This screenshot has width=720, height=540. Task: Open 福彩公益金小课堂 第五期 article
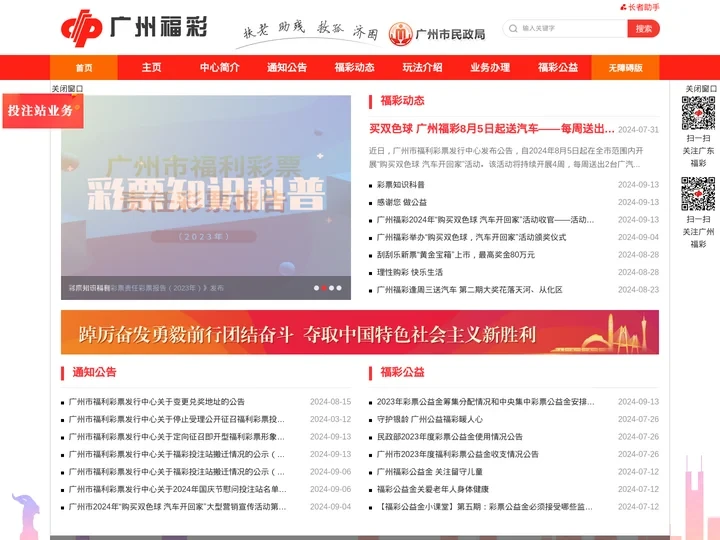[484, 506]
